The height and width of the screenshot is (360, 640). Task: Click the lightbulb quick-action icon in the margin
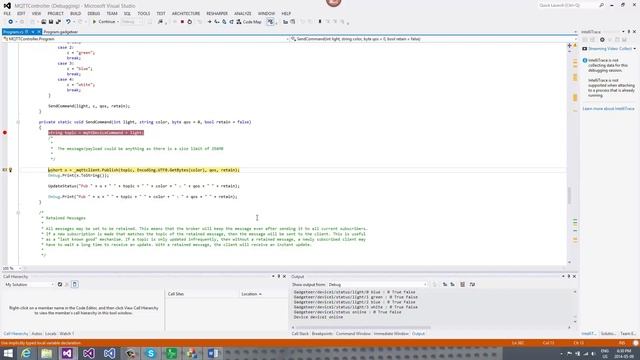click(x=11, y=170)
